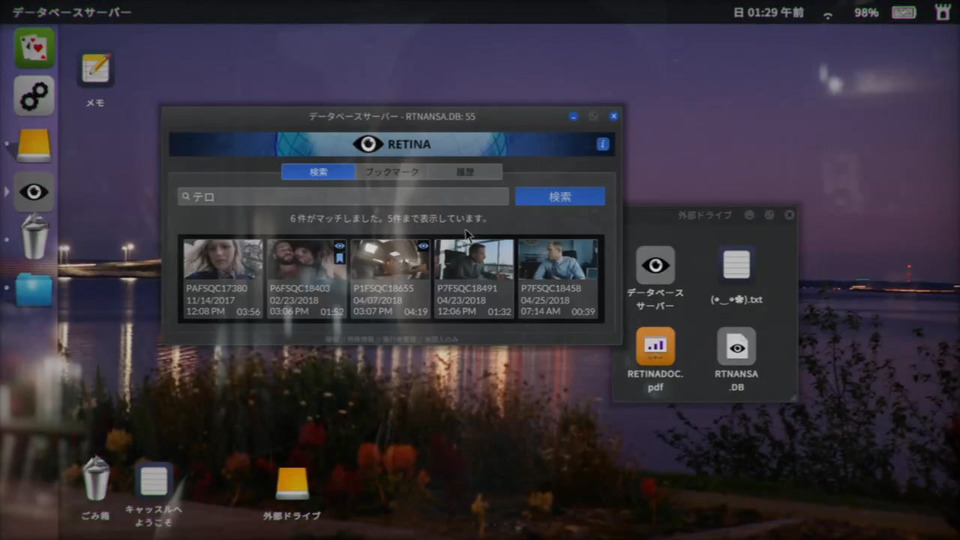Click the blue 検索 search button
Image resolution: width=960 pixels, height=540 pixels.
(x=560, y=197)
